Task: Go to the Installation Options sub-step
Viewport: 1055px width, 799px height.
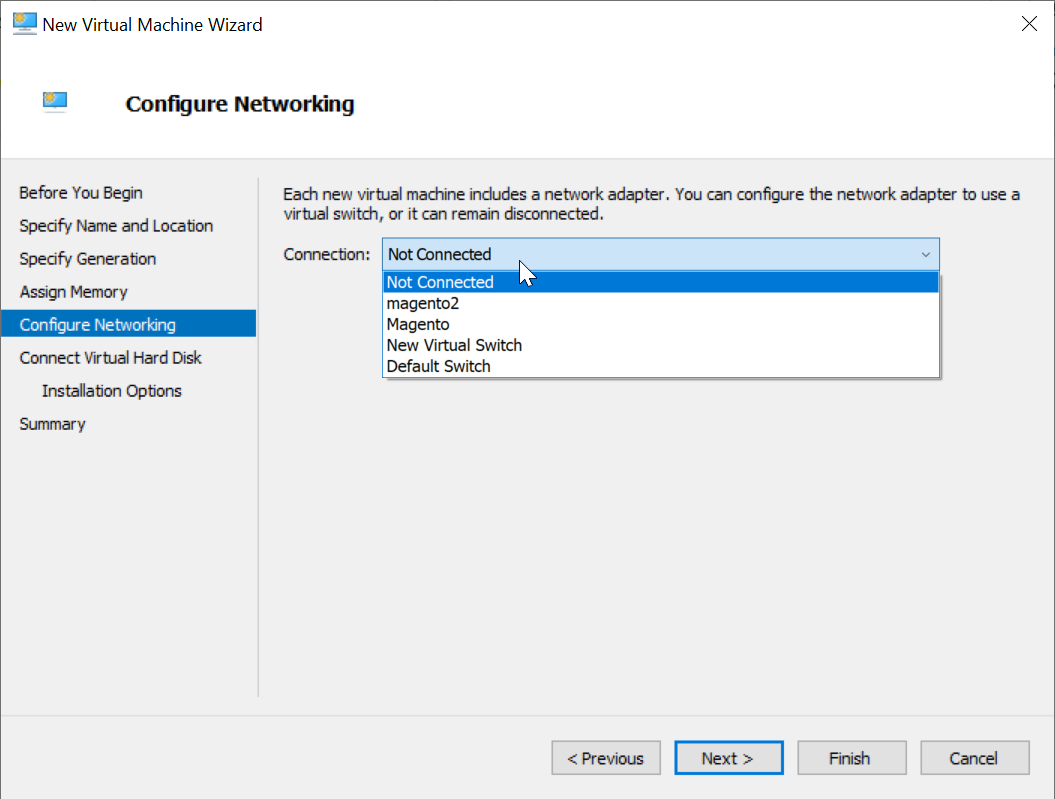Action: tap(112, 390)
